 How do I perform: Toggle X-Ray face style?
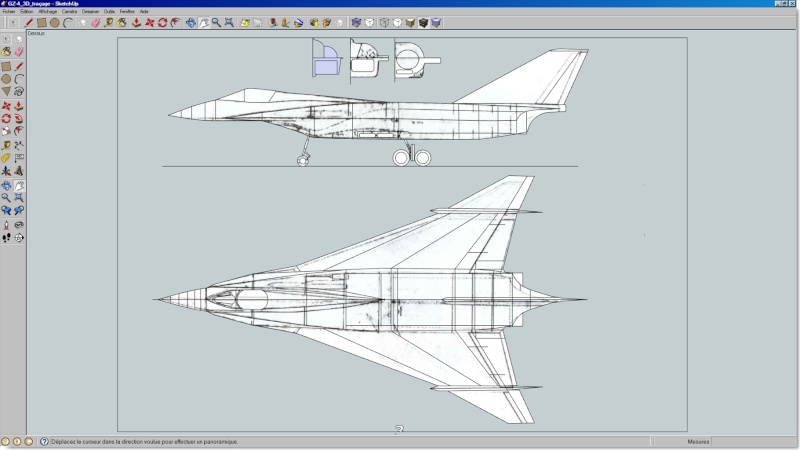[x=356, y=22]
